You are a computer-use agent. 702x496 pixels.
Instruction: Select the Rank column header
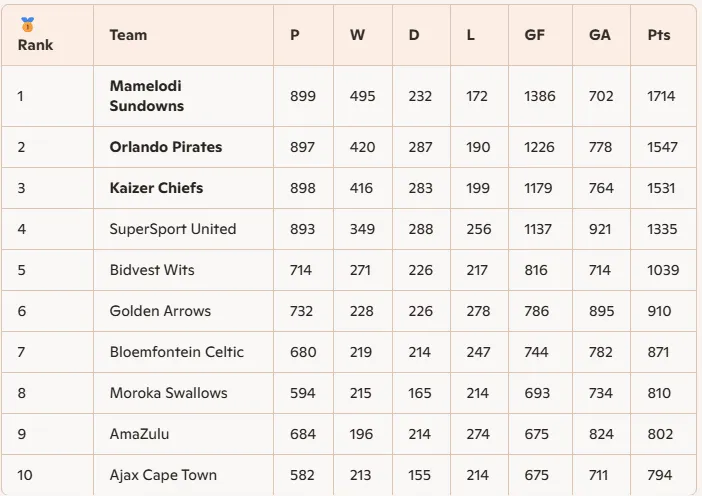35,45
